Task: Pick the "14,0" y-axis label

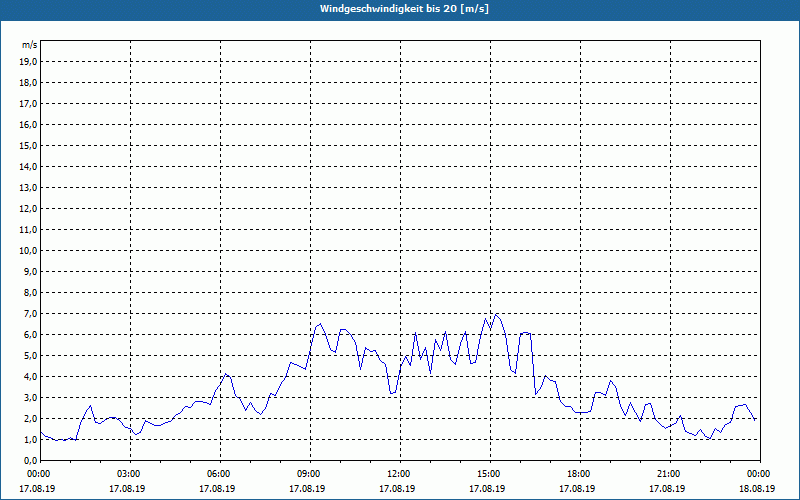Action: tap(28, 166)
